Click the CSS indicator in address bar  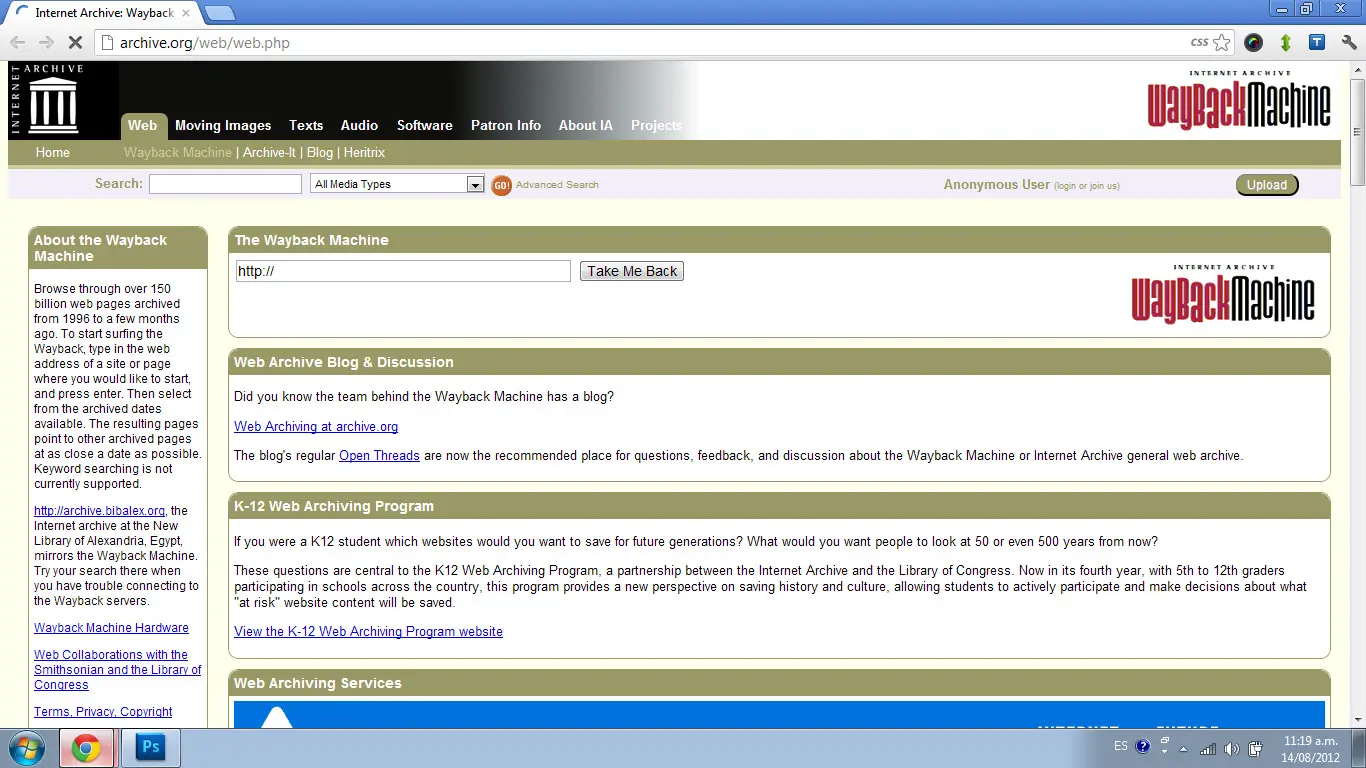1199,43
